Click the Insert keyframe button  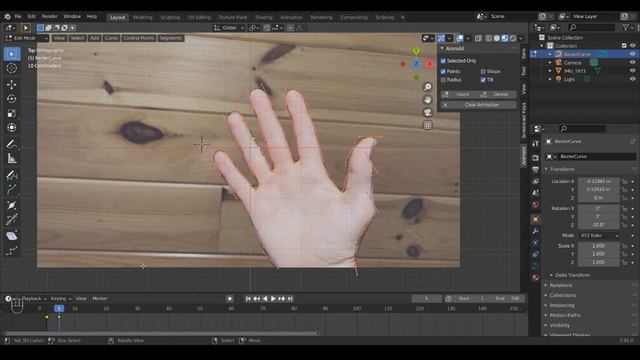click(x=459, y=94)
